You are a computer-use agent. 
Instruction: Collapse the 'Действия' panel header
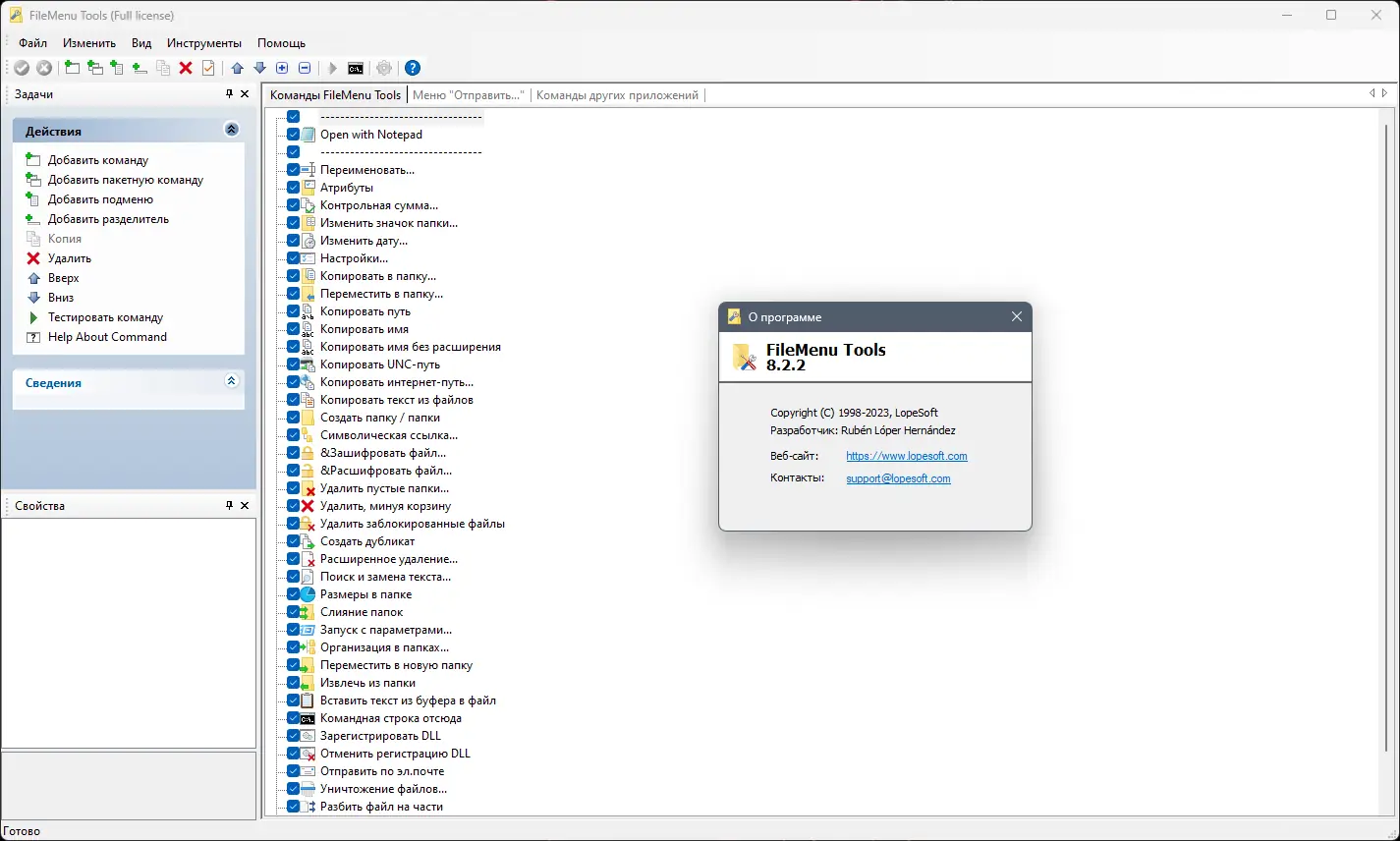point(232,129)
